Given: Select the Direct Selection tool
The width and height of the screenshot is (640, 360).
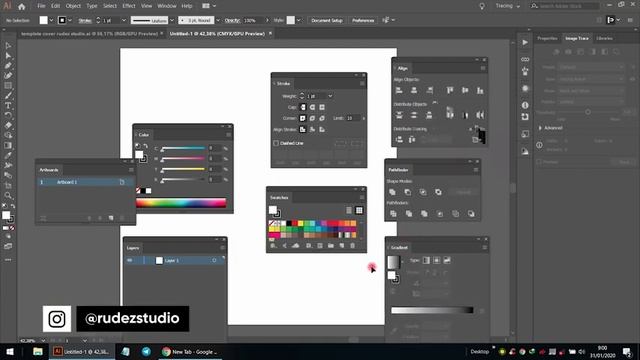Looking at the screenshot, I should click(x=8, y=56).
